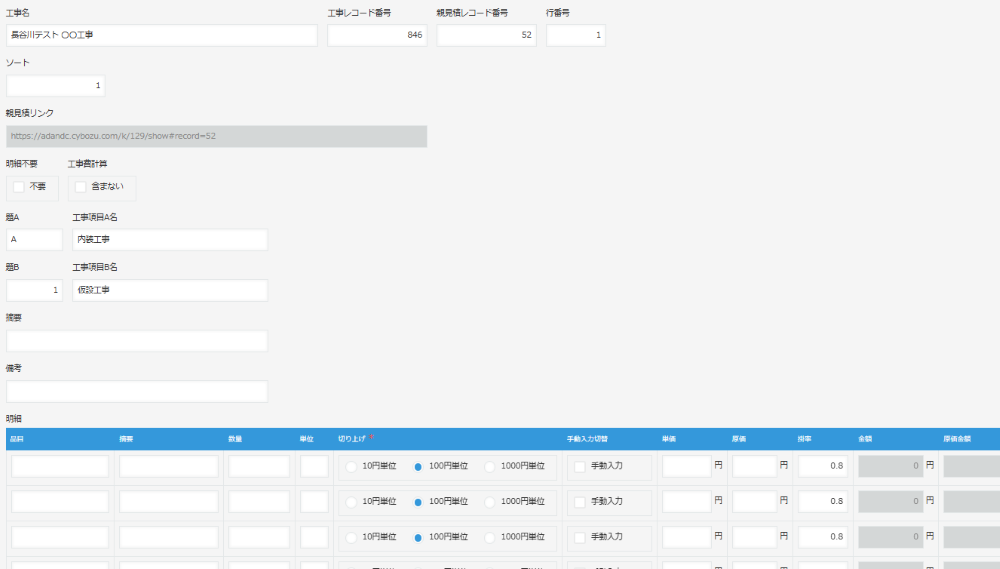Click the 単価 field in the first row
Viewport: 1000px width, 569px height.
tap(686, 466)
